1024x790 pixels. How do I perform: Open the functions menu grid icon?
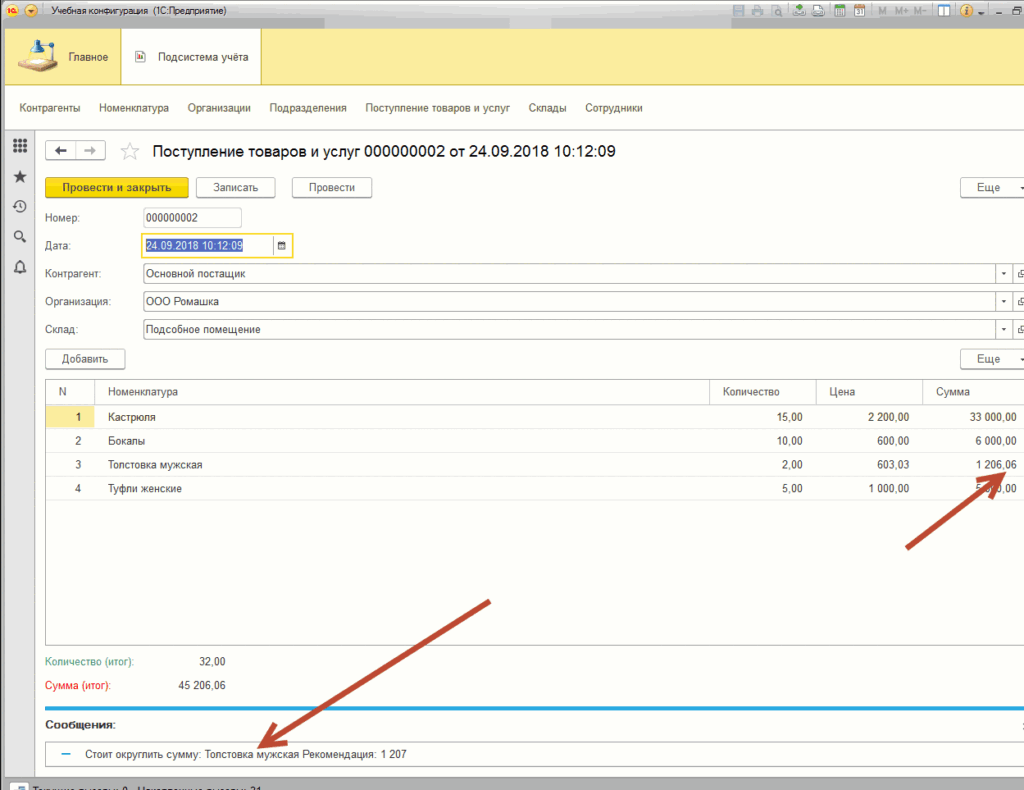tap(19, 146)
